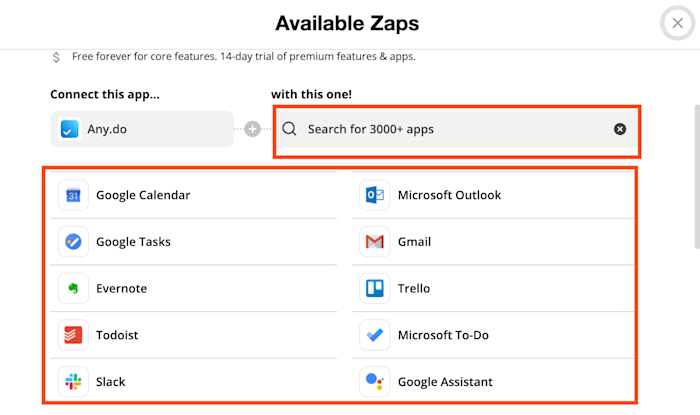
Task: Select Slack in the app list
Action: click(x=194, y=382)
